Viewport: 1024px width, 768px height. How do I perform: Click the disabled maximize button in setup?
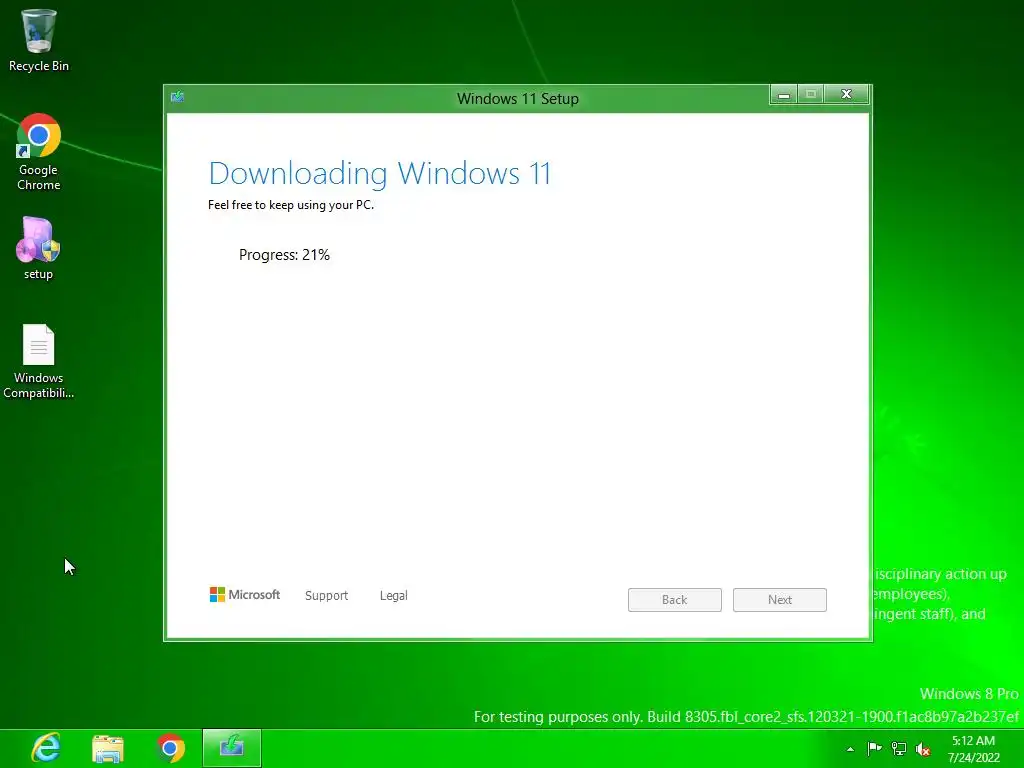810,94
